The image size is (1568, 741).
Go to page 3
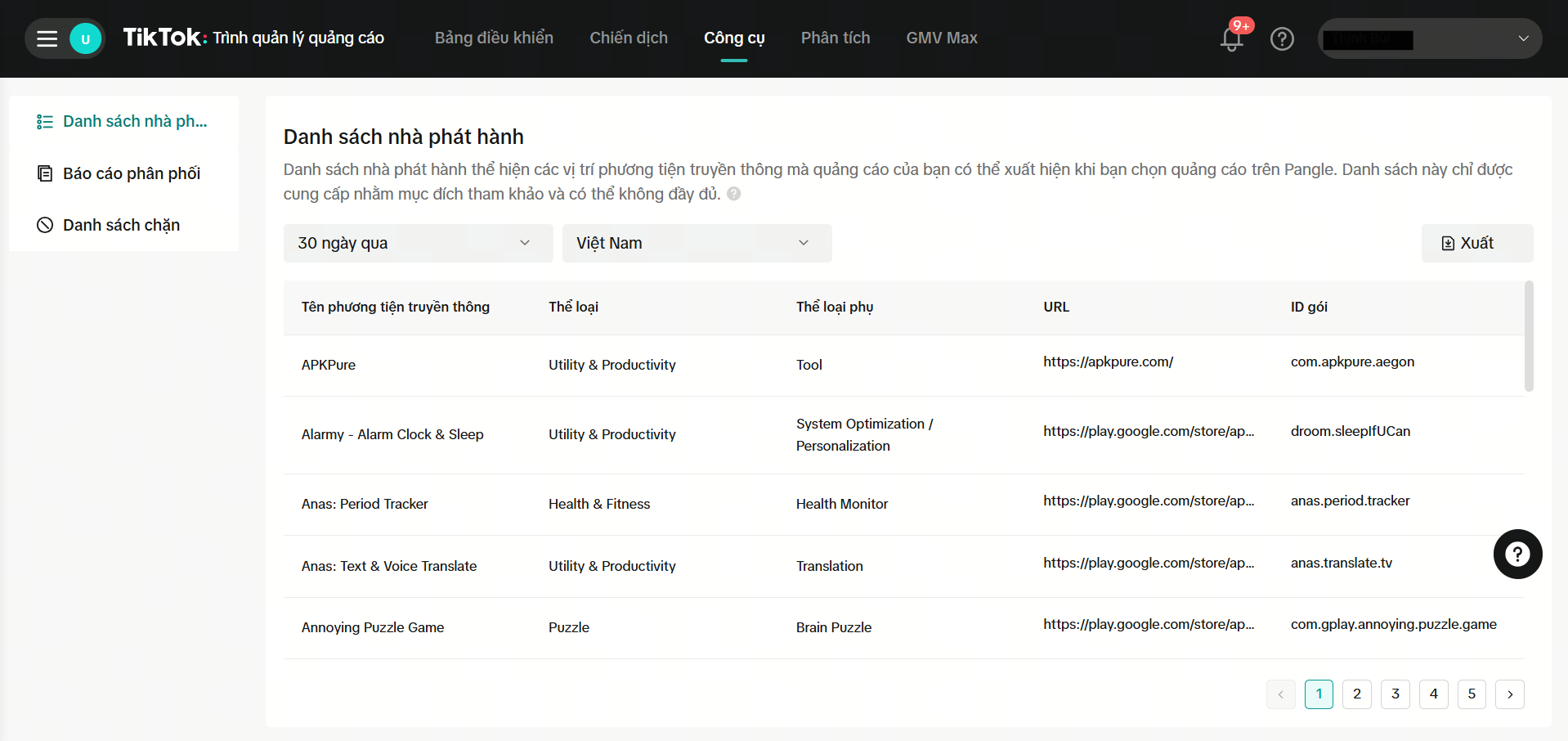[1396, 694]
